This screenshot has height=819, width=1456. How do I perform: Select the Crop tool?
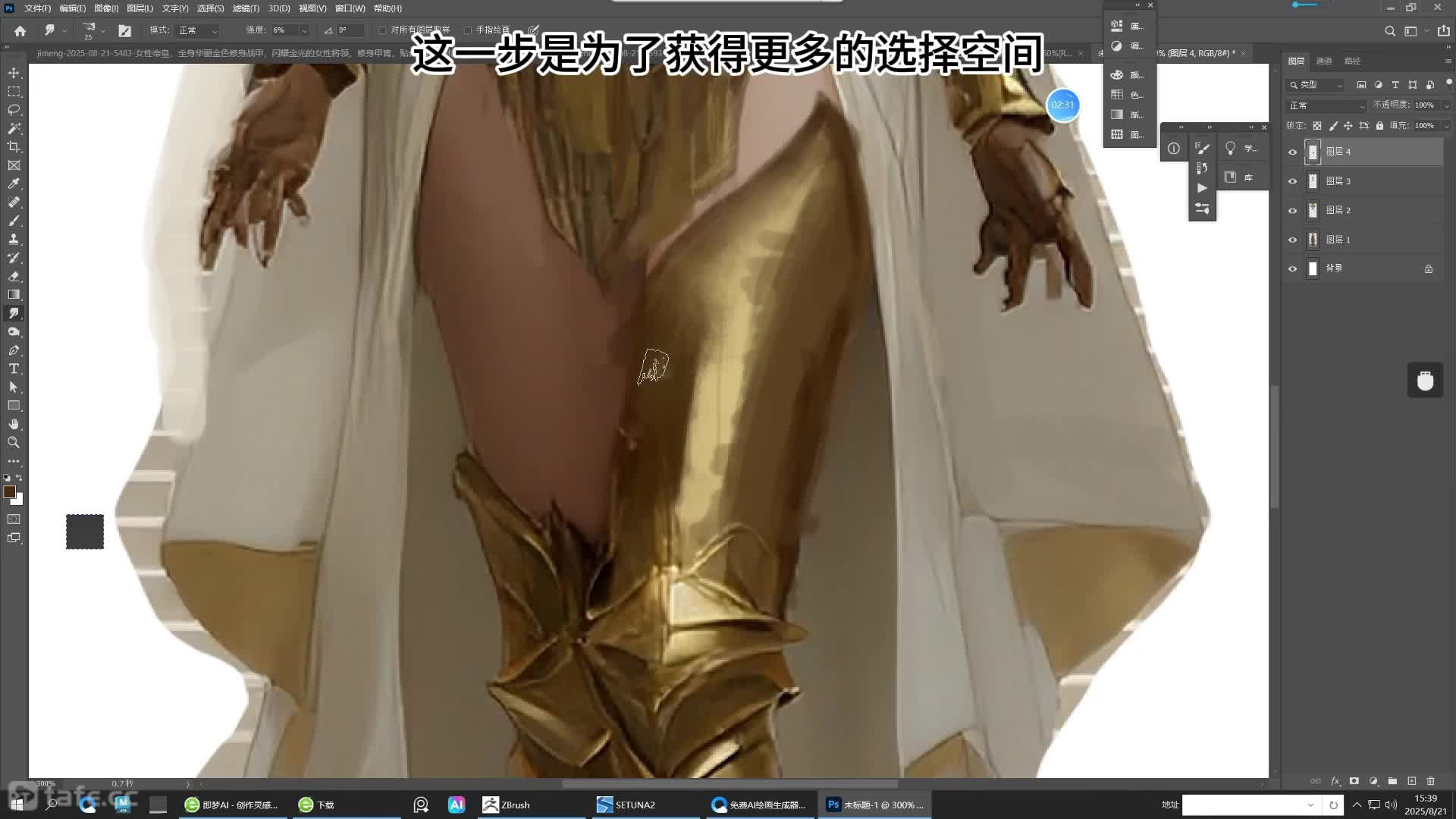click(x=14, y=147)
